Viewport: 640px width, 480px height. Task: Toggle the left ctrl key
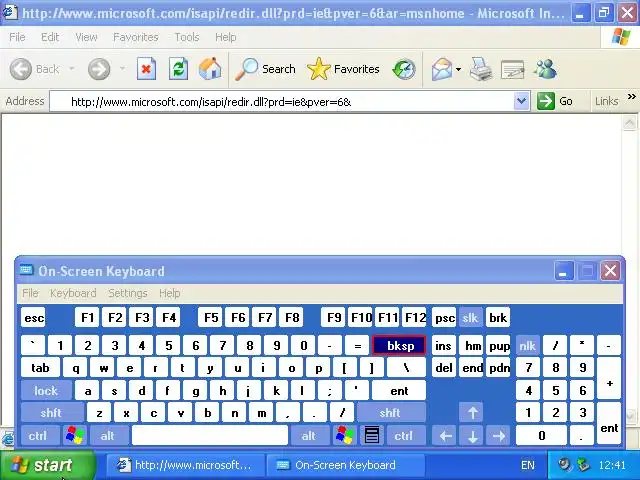38,436
